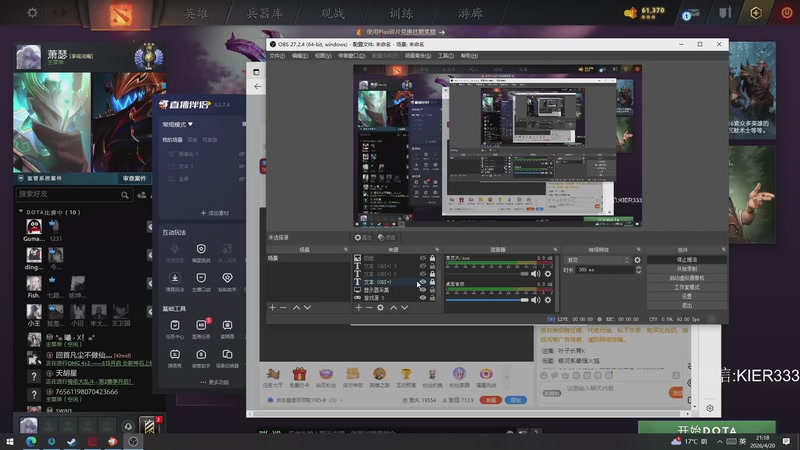Switch to Dota 兵器库 tab
The width and height of the screenshot is (800, 450).
[264, 14]
